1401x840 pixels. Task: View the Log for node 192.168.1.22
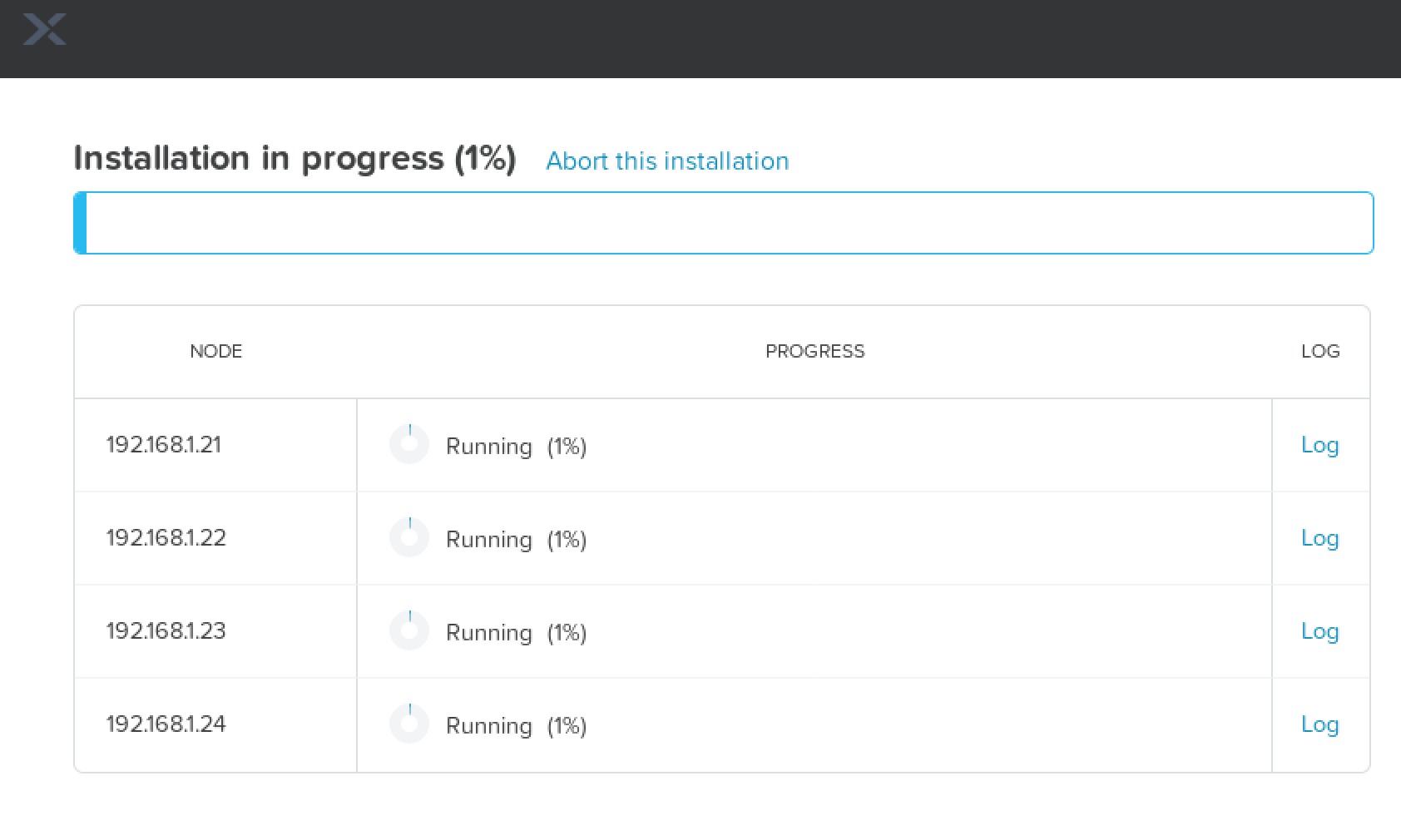pyautogui.click(x=1319, y=538)
